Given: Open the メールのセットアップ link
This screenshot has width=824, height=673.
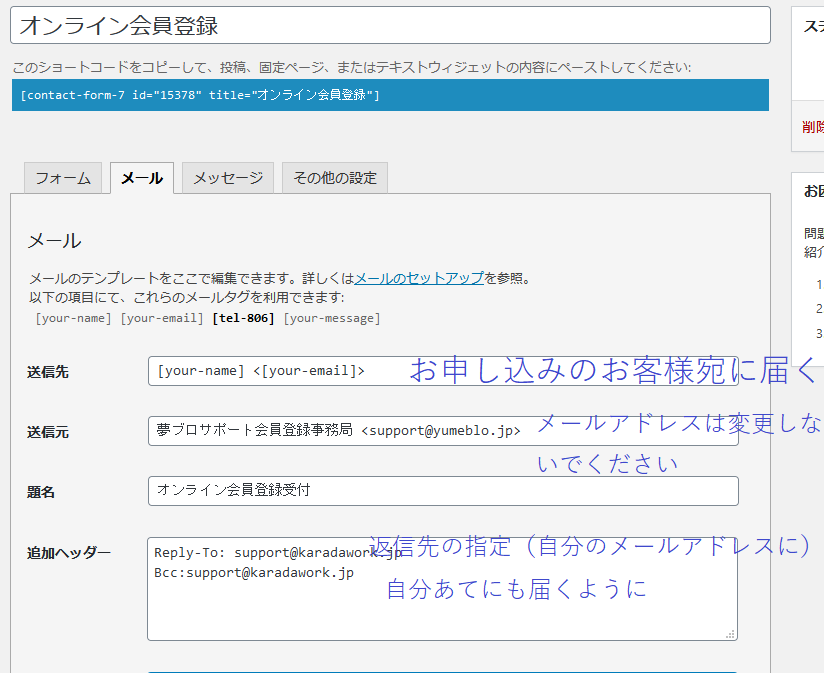Looking at the screenshot, I should click(x=419, y=278).
